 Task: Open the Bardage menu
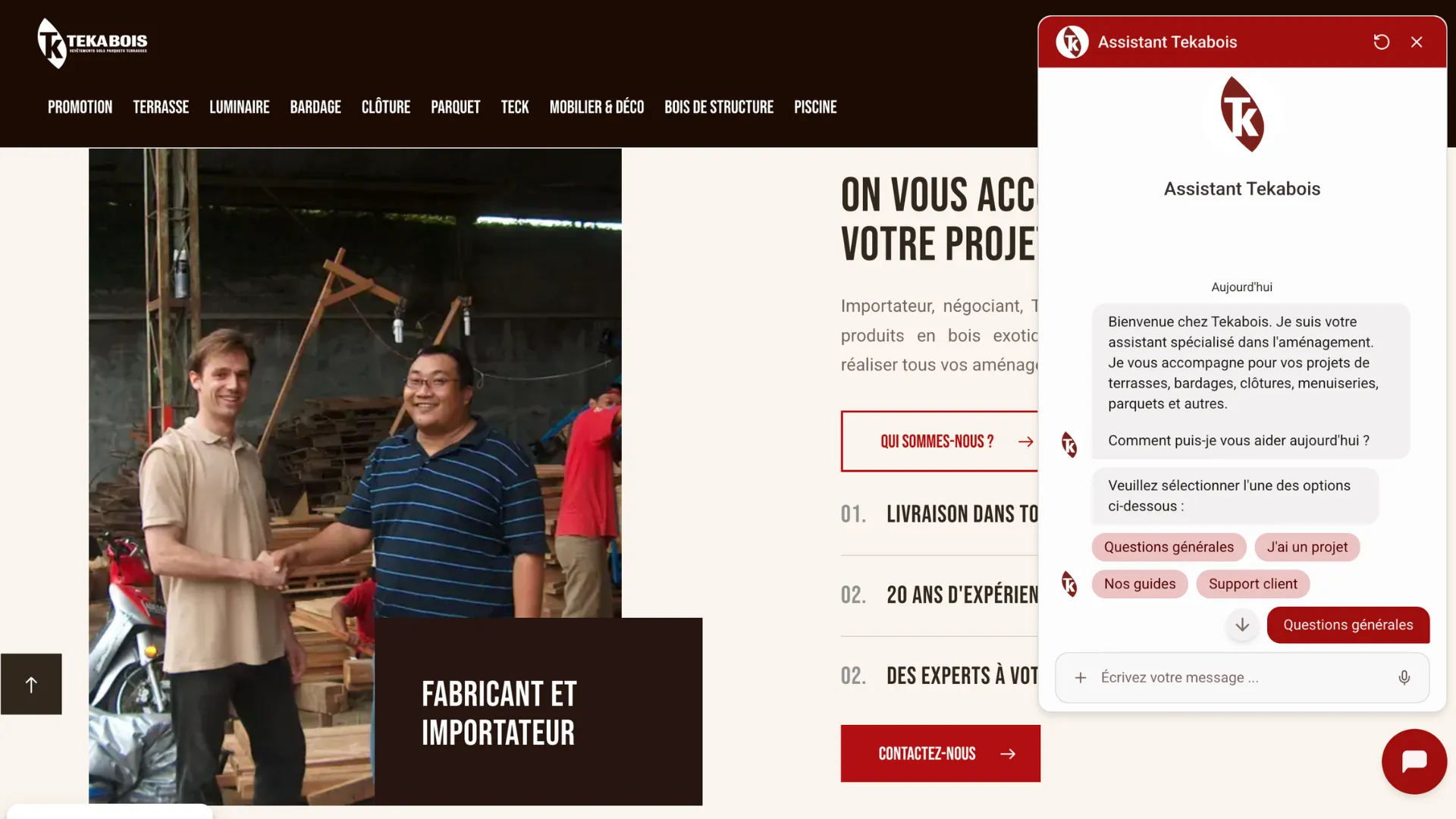[315, 107]
